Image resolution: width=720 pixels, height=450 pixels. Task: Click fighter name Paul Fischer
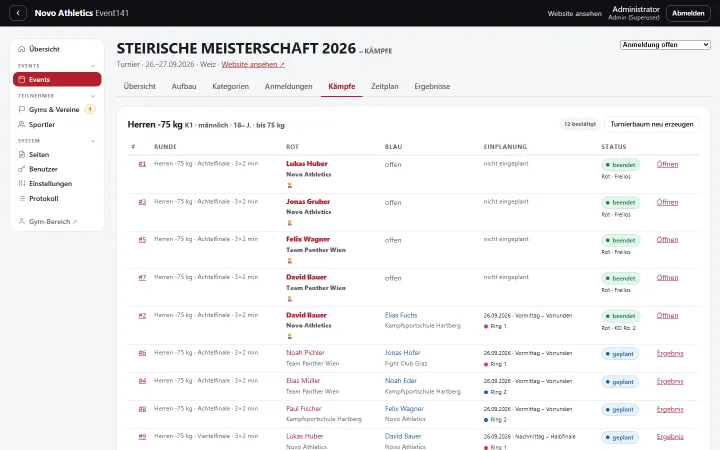[304, 409]
